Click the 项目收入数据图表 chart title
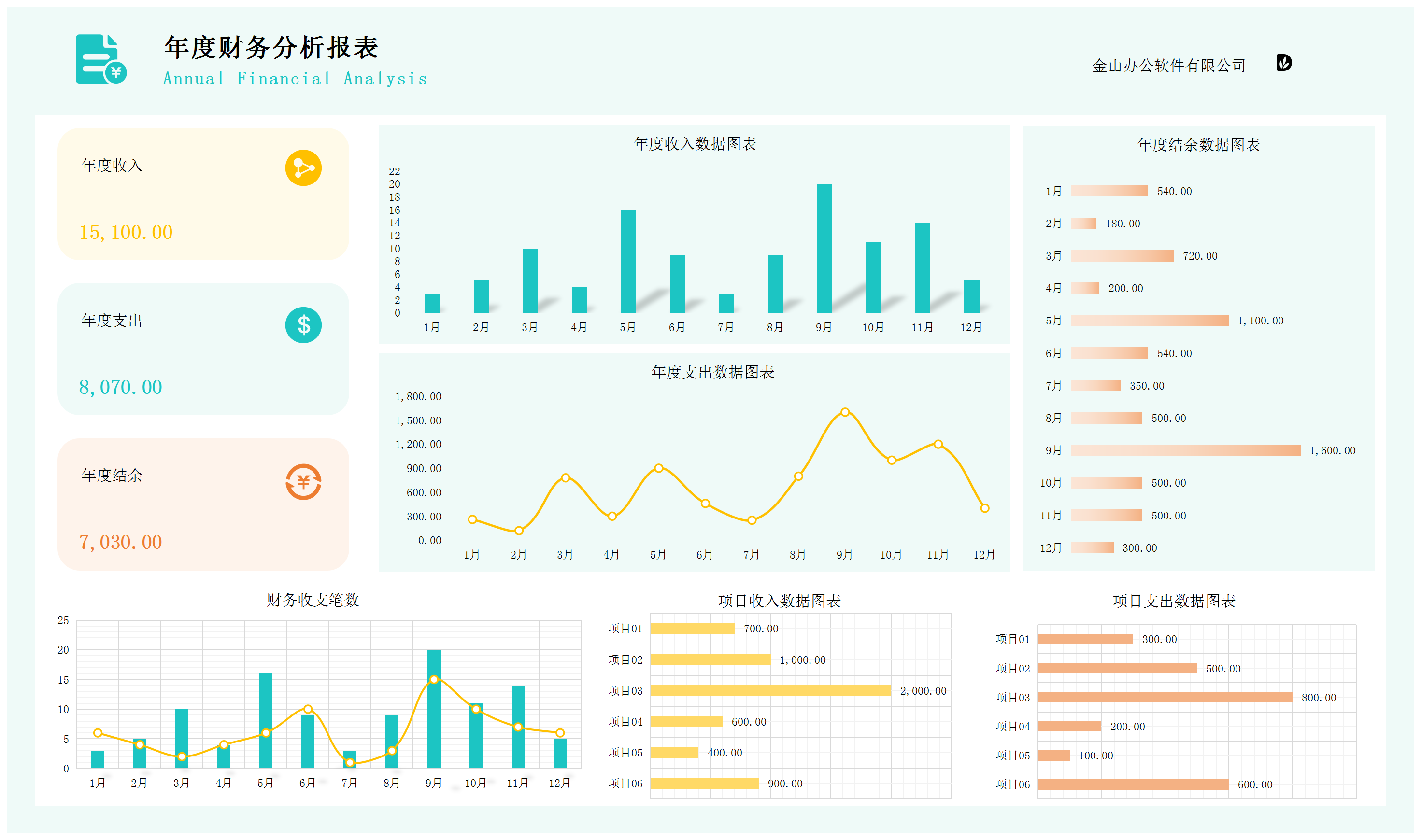The image size is (1421, 840). (x=779, y=601)
